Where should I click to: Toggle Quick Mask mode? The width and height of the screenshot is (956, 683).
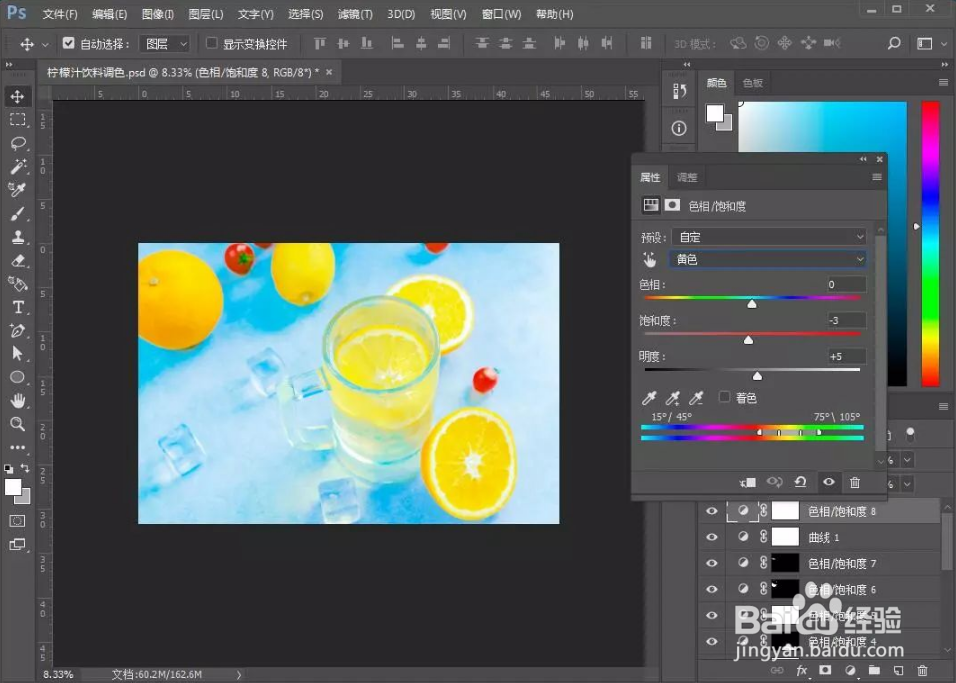(17, 521)
